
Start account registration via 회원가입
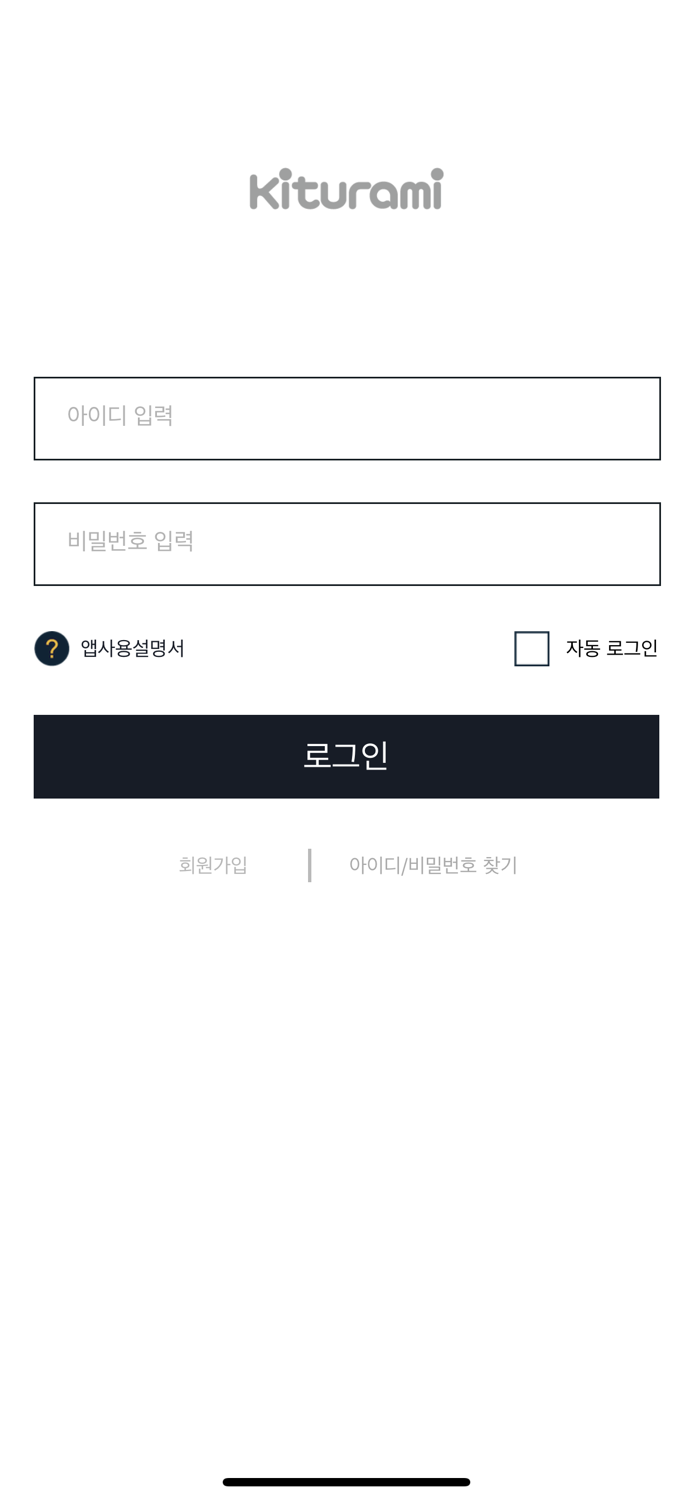tap(212, 864)
